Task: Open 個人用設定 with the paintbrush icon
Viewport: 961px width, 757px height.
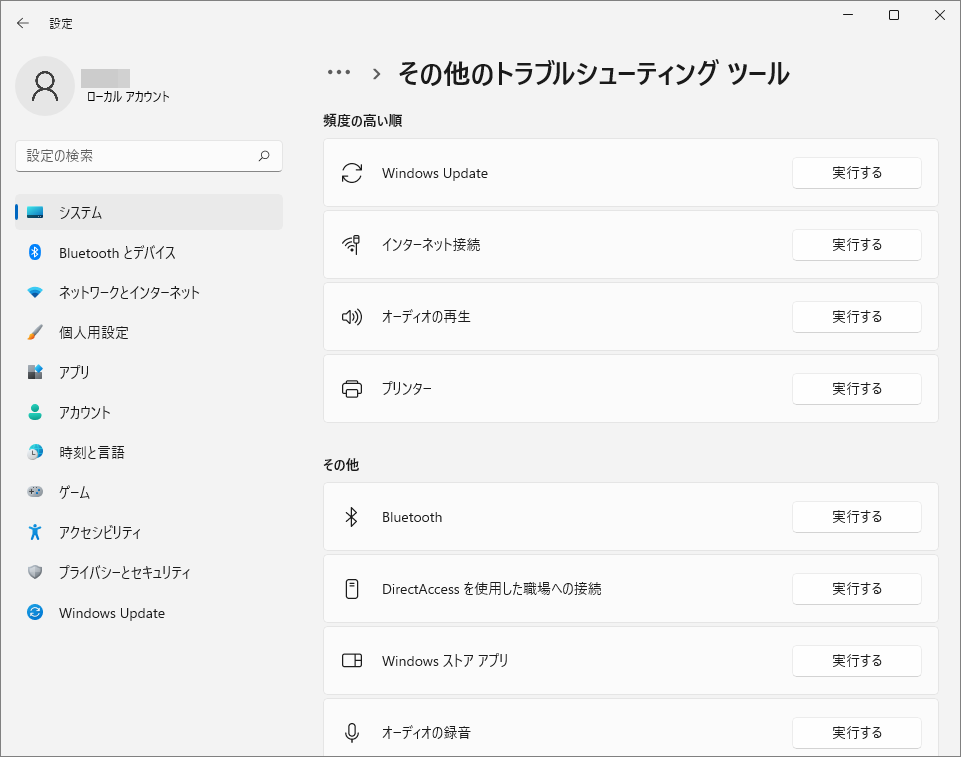Action: [93, 333]
